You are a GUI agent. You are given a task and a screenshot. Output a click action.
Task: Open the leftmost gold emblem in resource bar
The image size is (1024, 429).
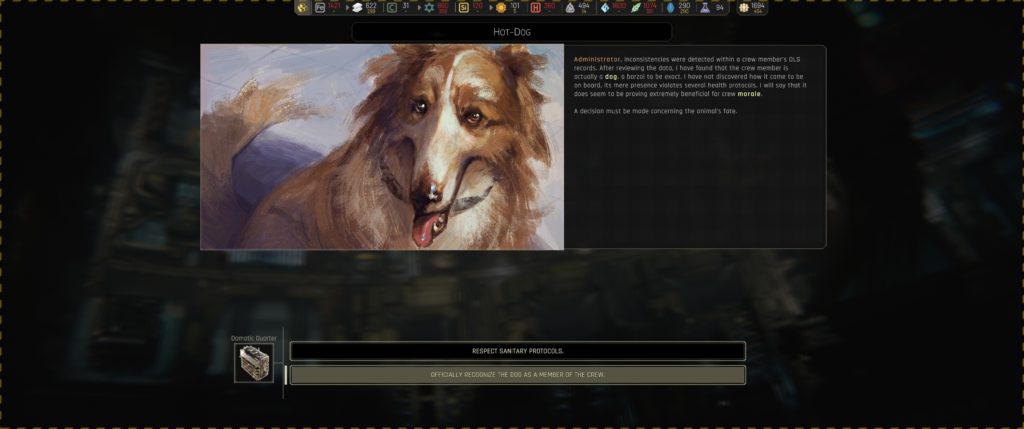point(304,8)
